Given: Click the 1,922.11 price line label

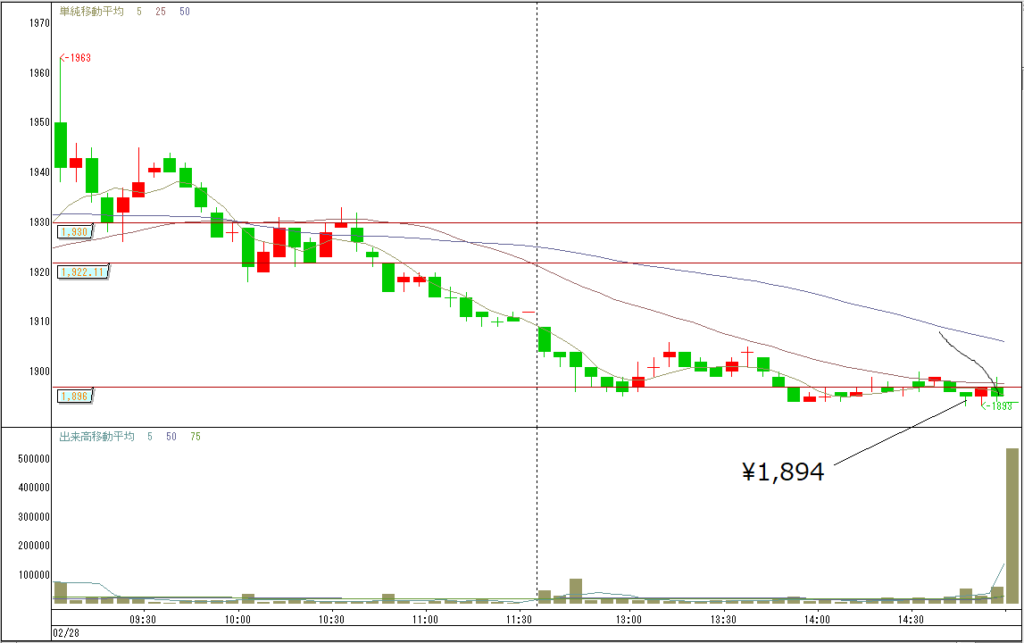Looking at the screenshot, I should pyautogui.click(x=83, y=272).
